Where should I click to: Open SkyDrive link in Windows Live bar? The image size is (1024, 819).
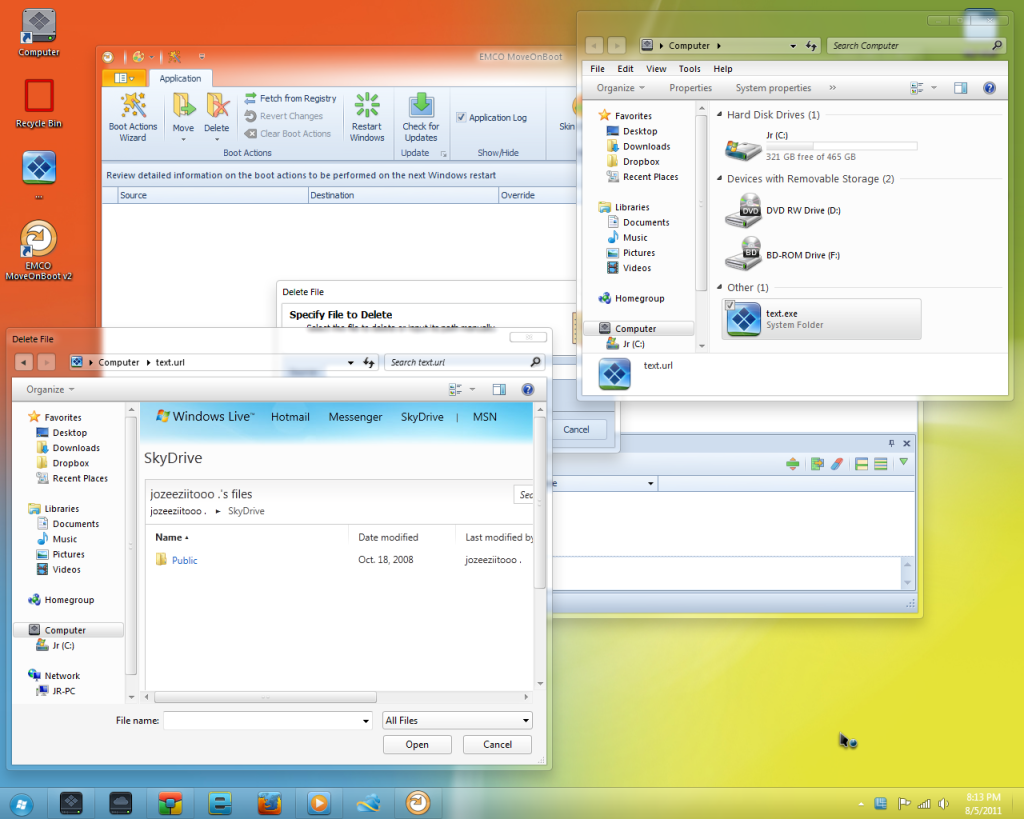click(x=422, y=417)
